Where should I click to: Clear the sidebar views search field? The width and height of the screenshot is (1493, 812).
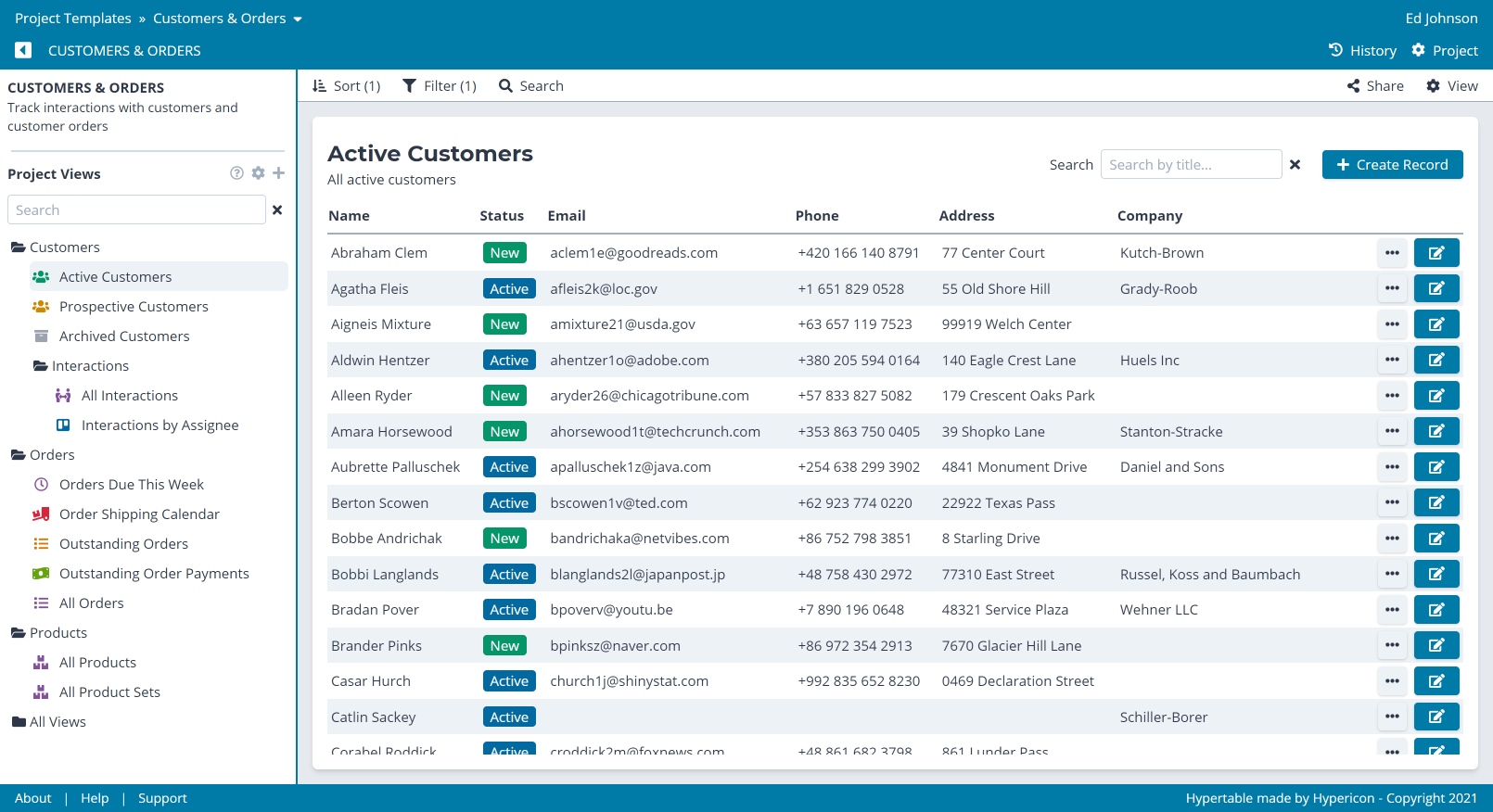(x=276, y=210)
